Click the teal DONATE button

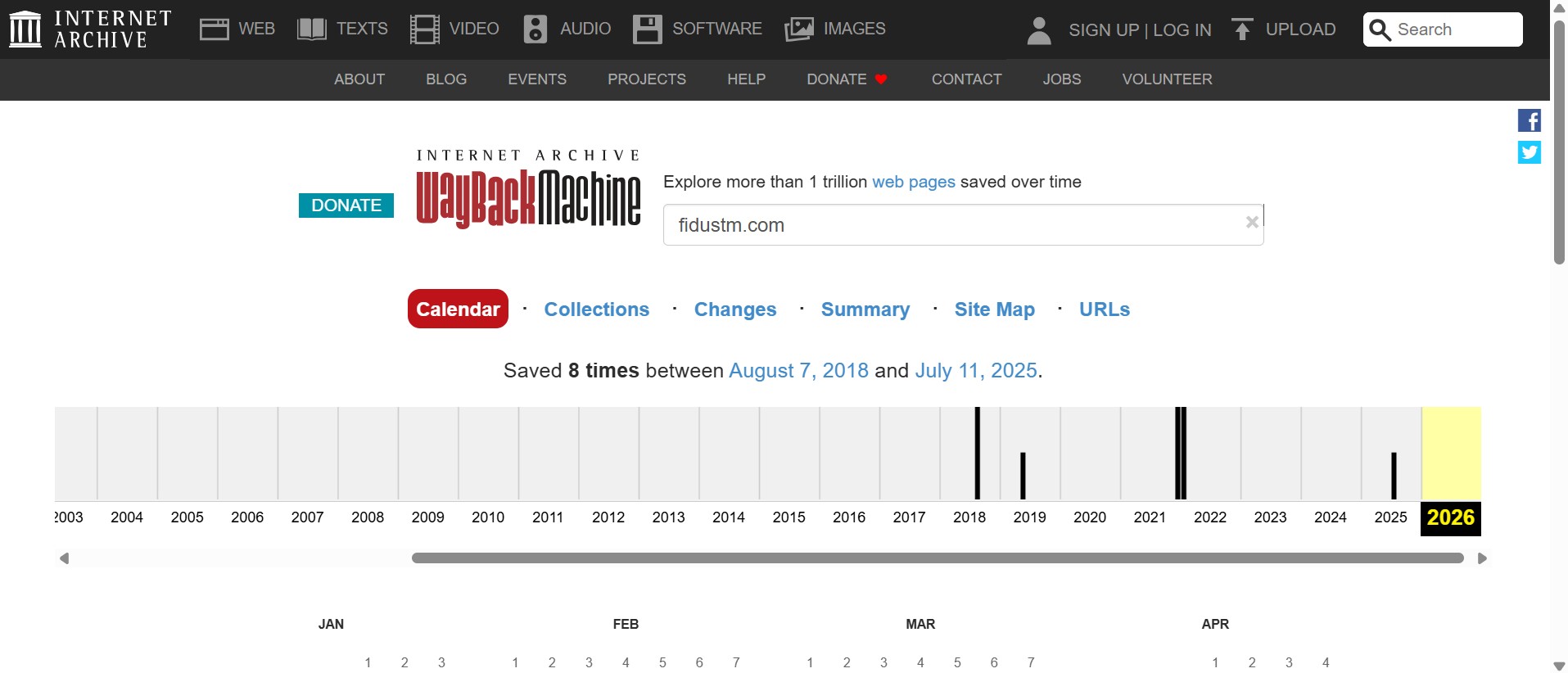346,206
